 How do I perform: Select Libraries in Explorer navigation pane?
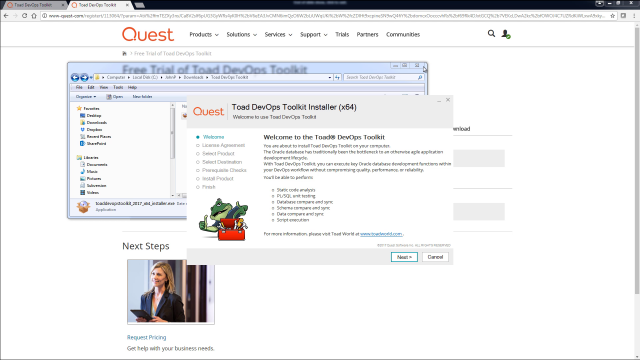pyautogui.click(x=87, y=158)
